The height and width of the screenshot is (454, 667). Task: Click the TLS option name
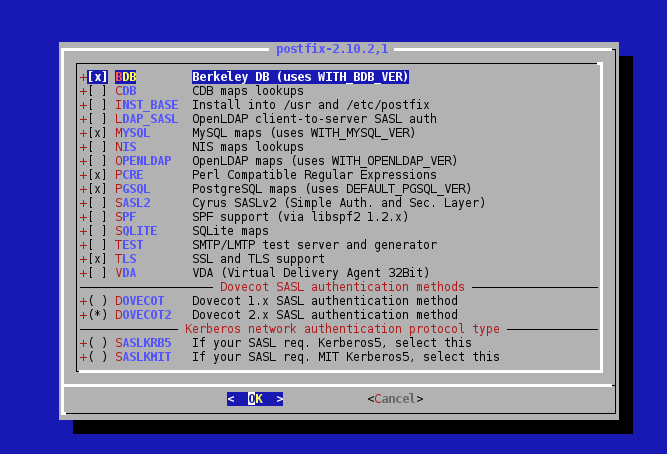[125, 260]
